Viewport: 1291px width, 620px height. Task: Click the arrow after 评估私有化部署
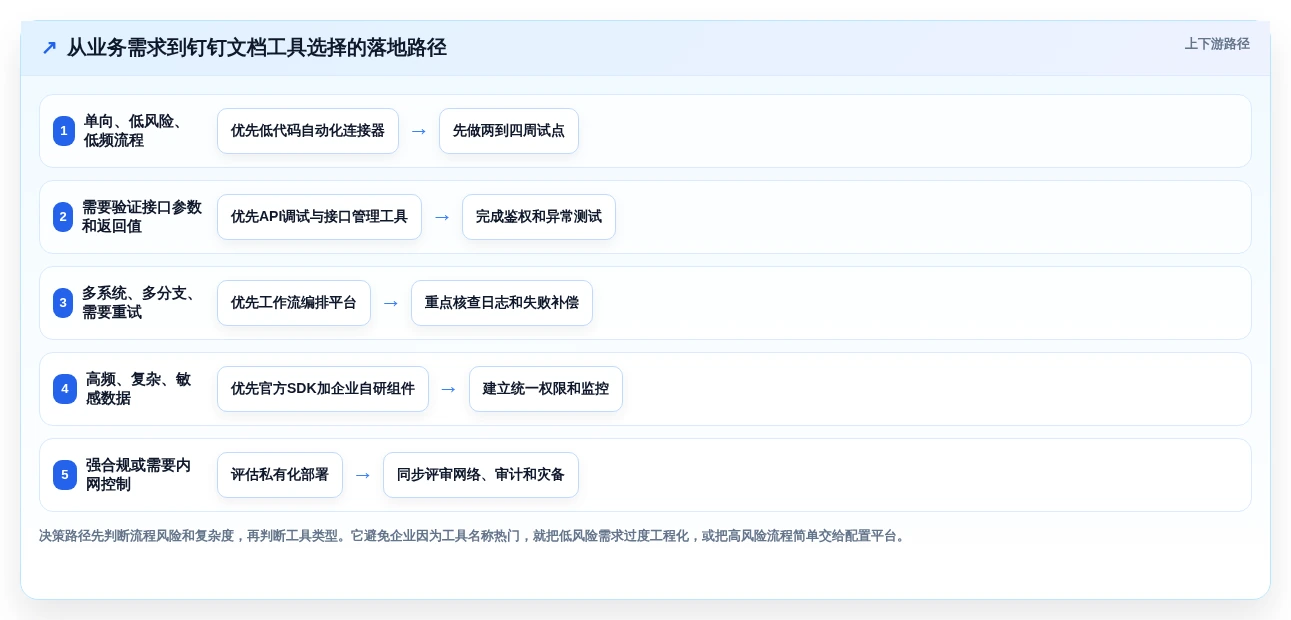[x=363, y=475]
